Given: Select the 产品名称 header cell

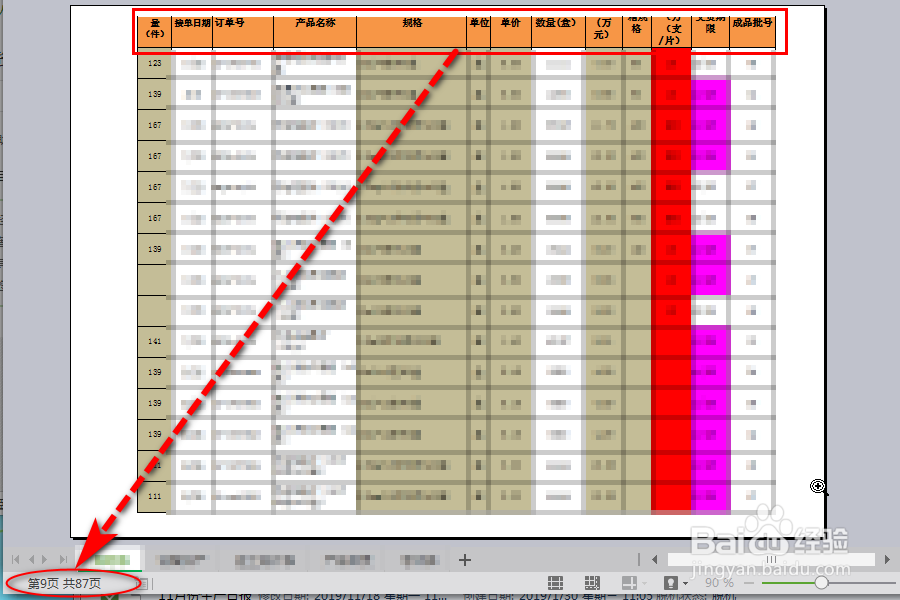Looking at the screenshot, I should click(x=315, y=32).
